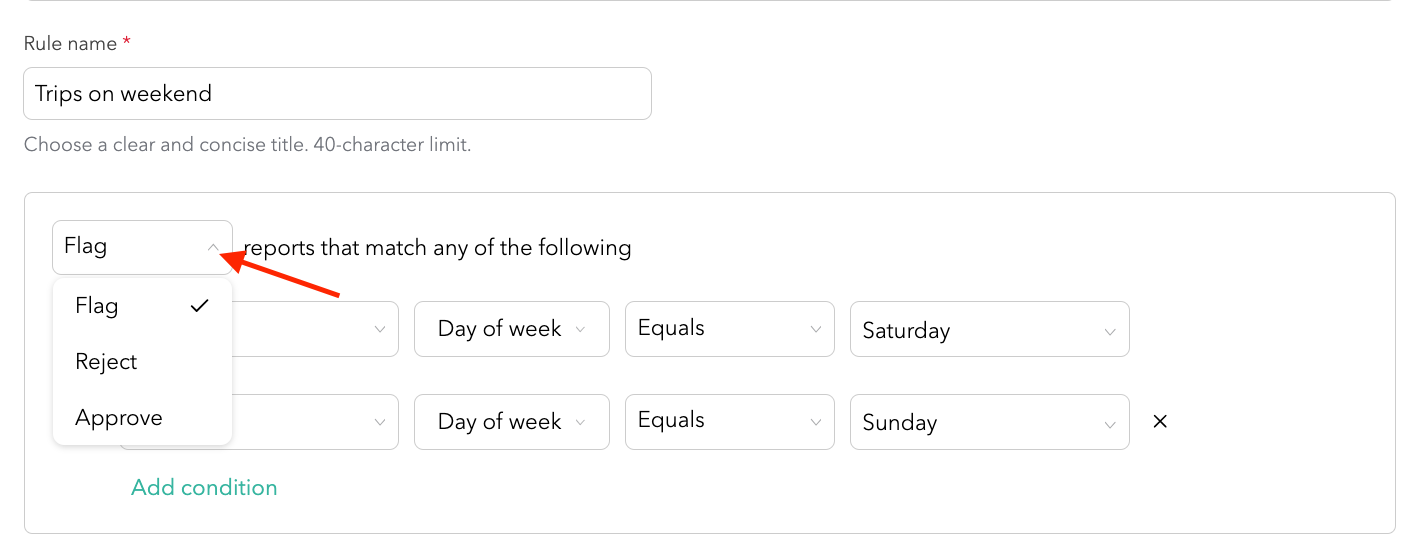Click the chevron of the second row's Day of week selector

point(580,422)
